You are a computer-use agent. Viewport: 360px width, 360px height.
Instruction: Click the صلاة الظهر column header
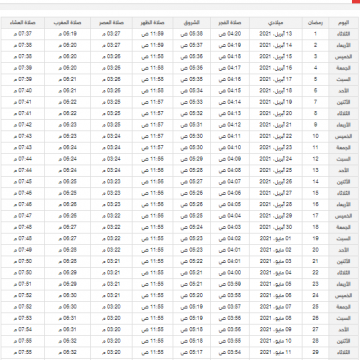(152, 23)
